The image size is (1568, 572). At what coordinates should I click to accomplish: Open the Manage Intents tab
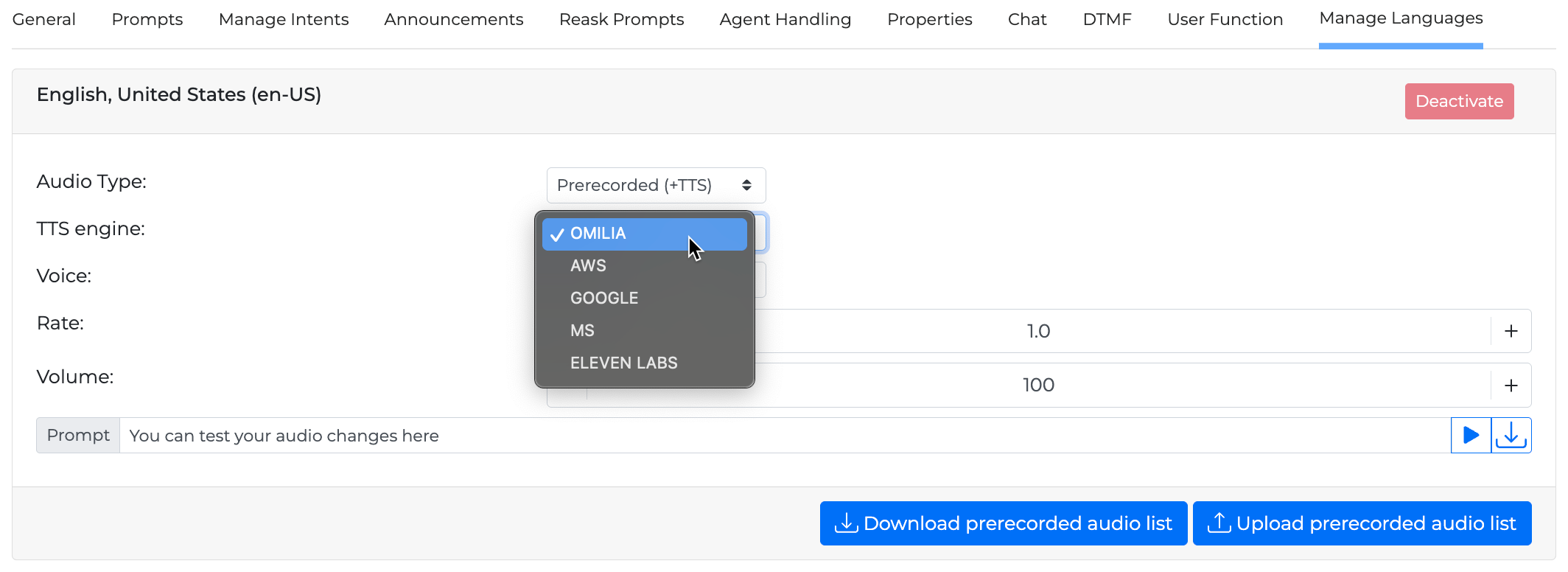pyautogui.click(x=284, y=20)
